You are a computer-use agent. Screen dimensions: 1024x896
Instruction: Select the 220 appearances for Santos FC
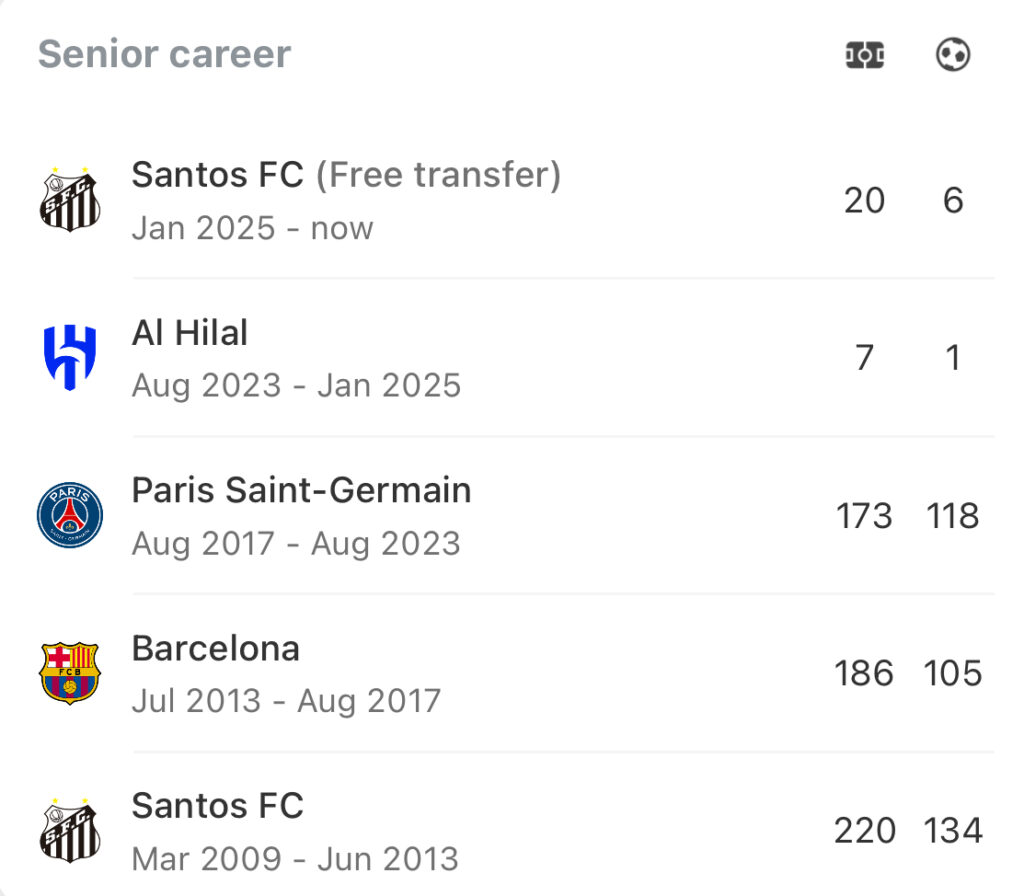pyautogui.click(x=864, y=831)
